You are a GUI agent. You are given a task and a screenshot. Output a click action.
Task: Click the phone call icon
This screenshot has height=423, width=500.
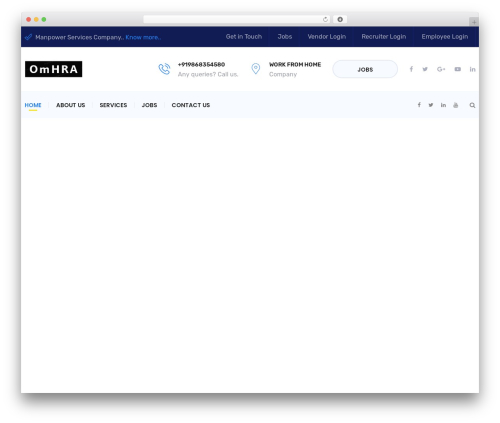coord(164,69)
